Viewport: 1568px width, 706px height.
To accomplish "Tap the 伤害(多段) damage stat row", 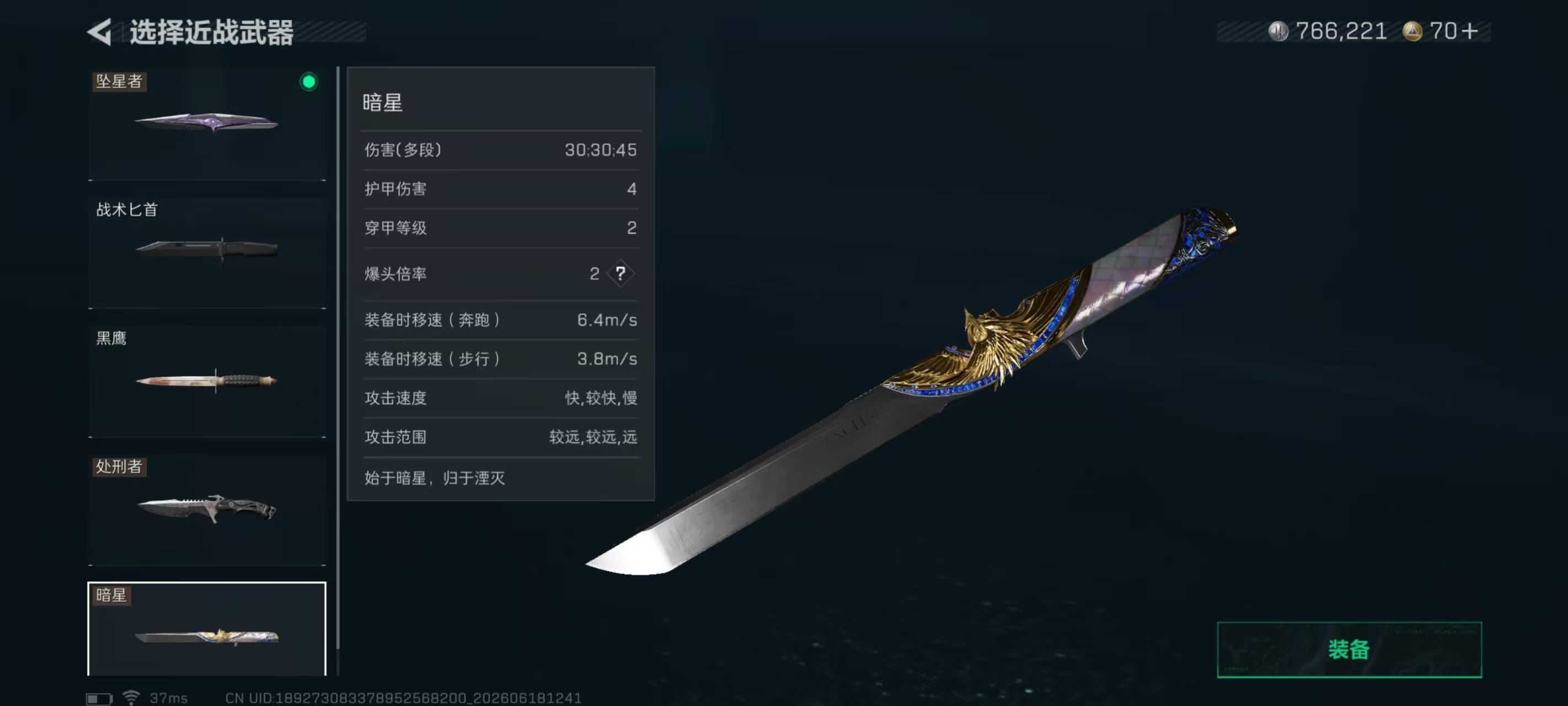I will point(501,150).
